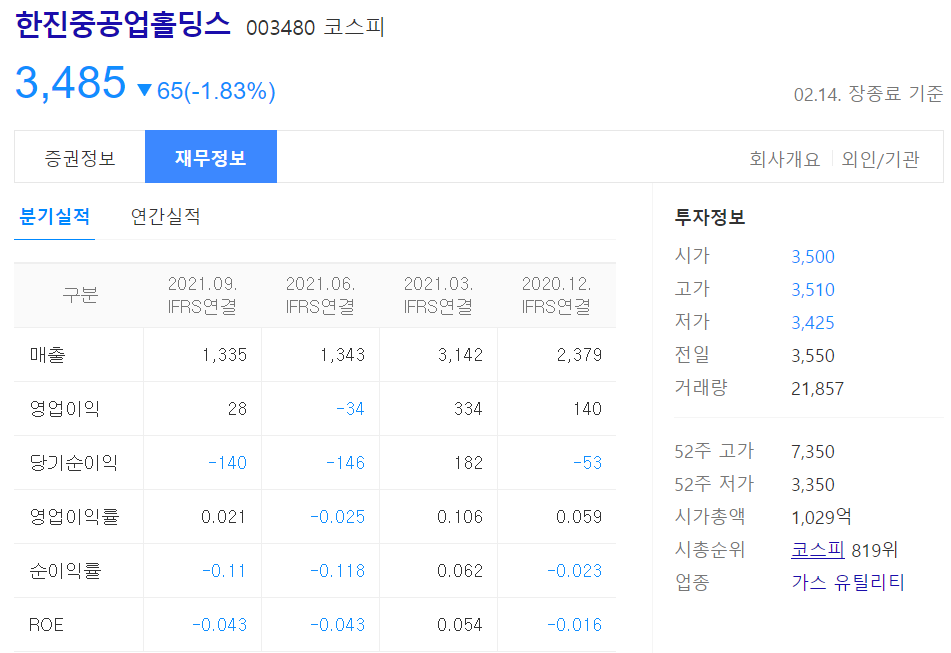
Task: Click the down-triangle price change icon
Action: [144, 91]
